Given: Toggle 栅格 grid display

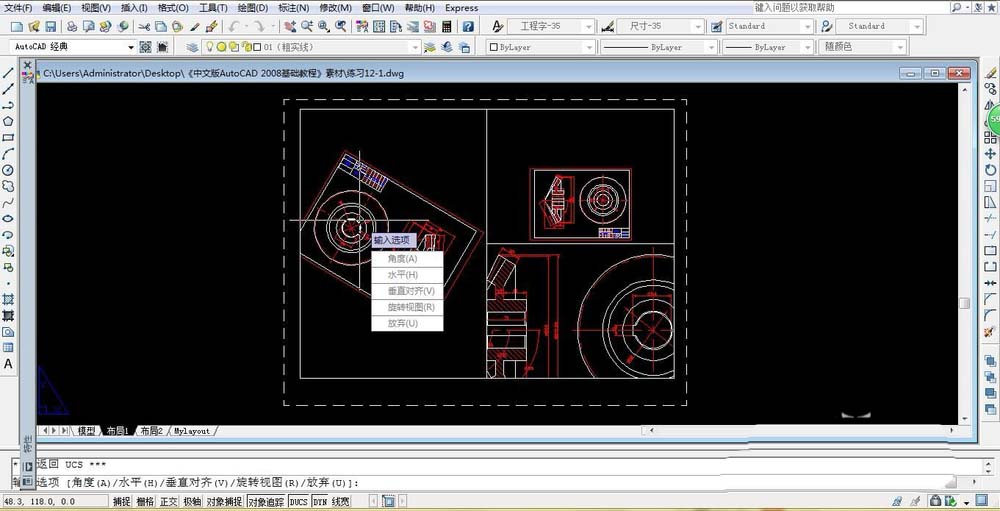Looking at the screenshot, I should [145, 501].
